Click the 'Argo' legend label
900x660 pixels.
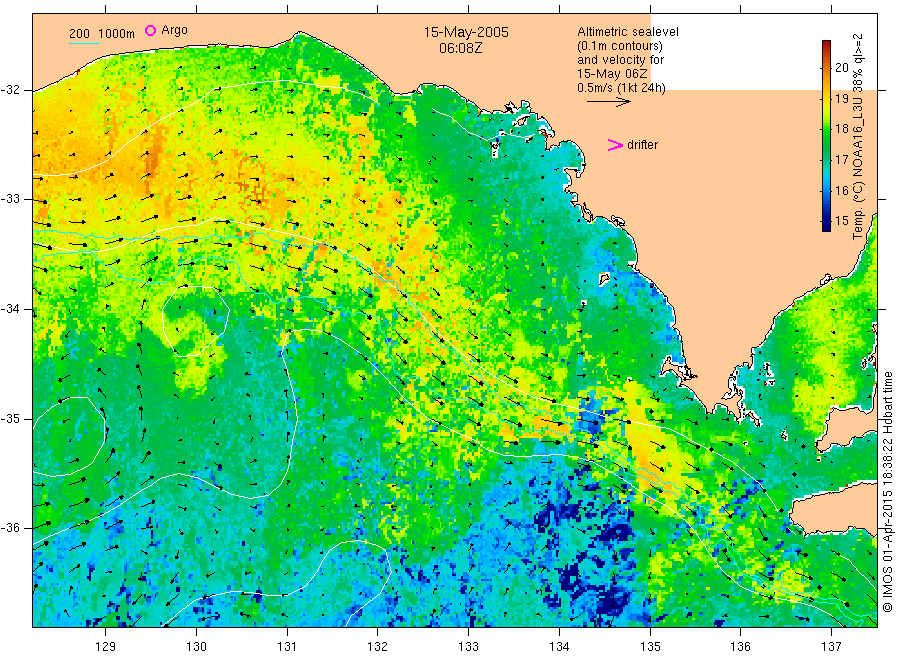click(x=174, y=30)
